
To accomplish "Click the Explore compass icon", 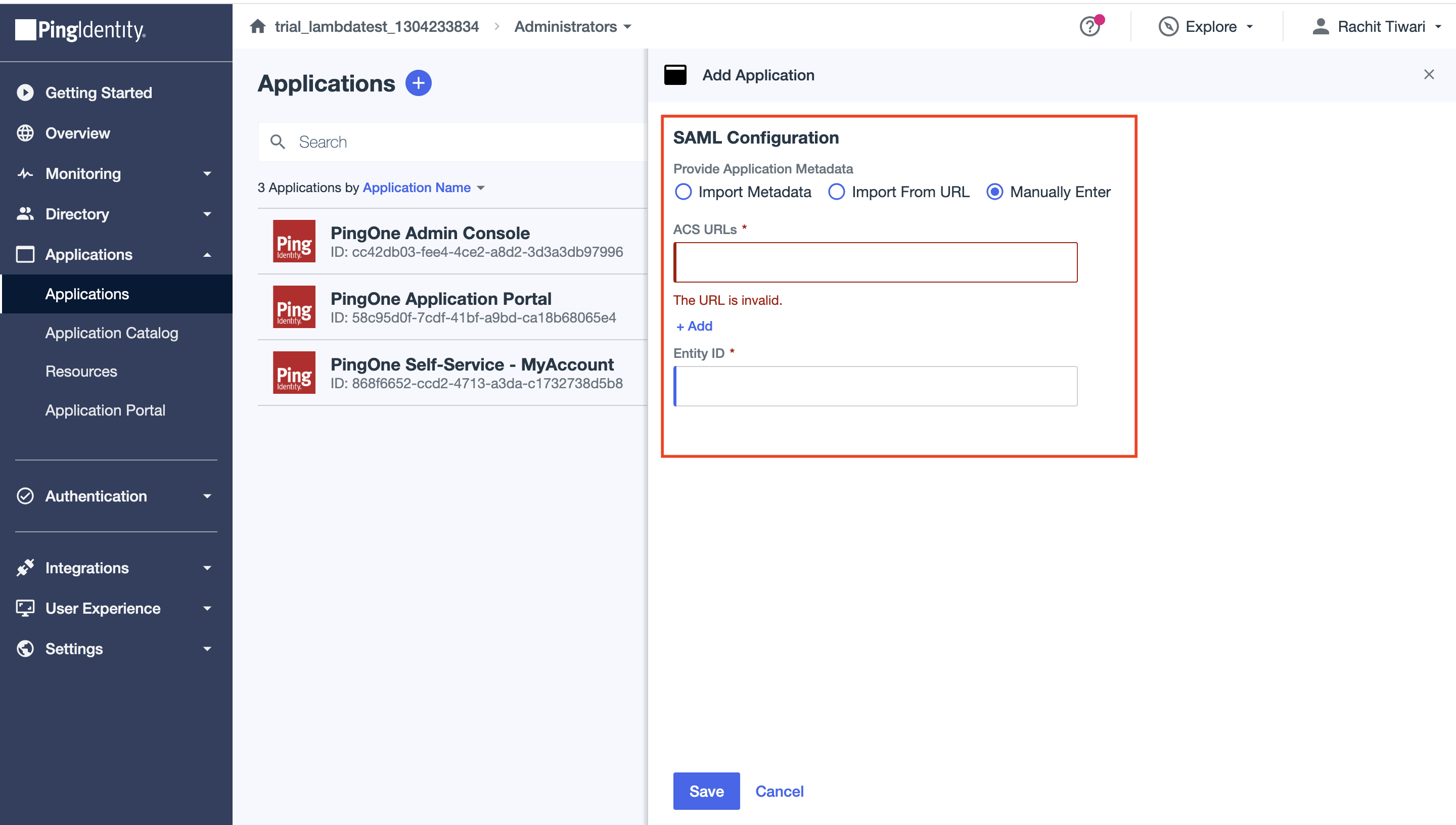I will (1168, 26).
